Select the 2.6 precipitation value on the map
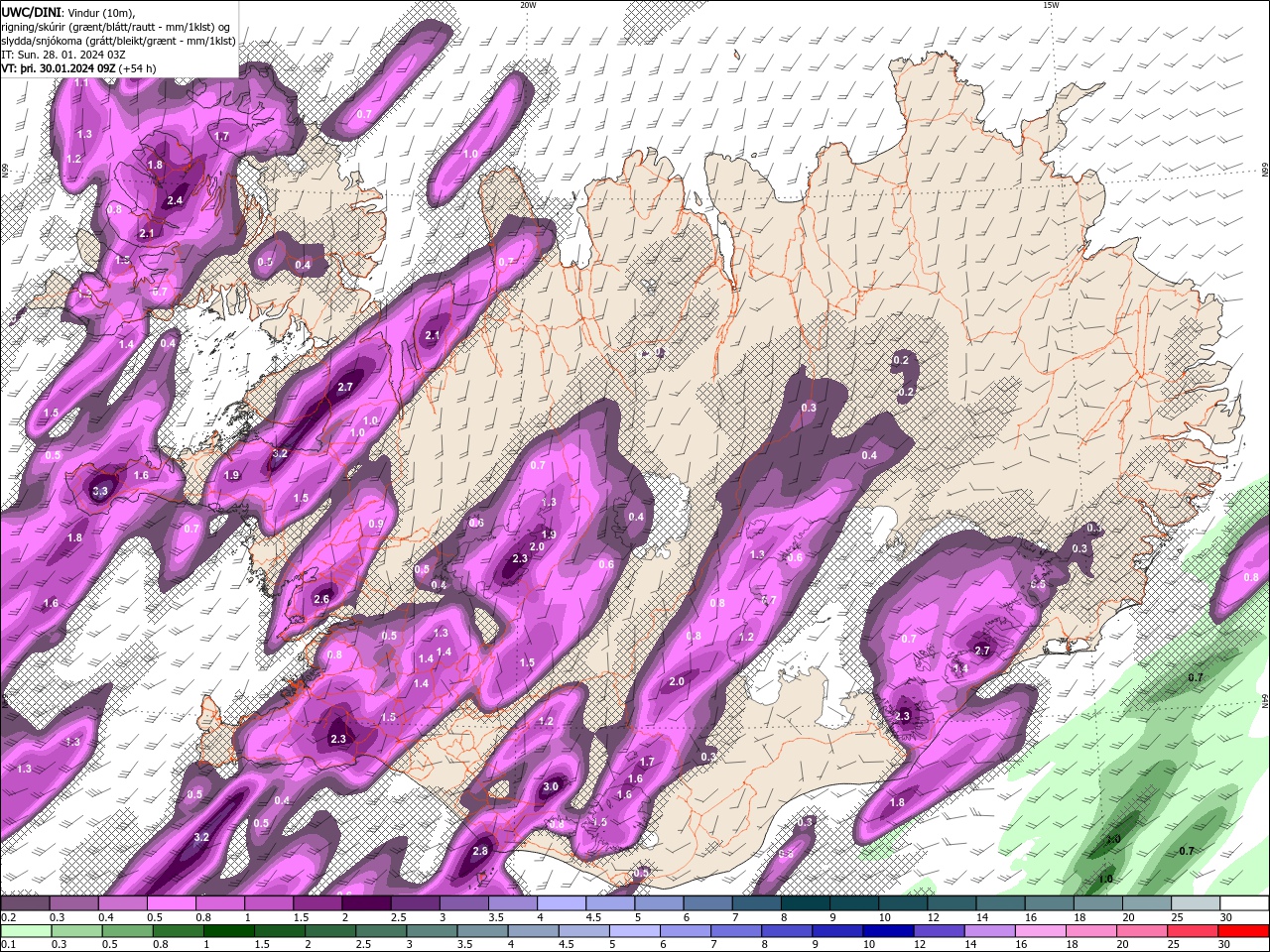The height and width of the screenshot is (952, 1270). click(321, 599)
